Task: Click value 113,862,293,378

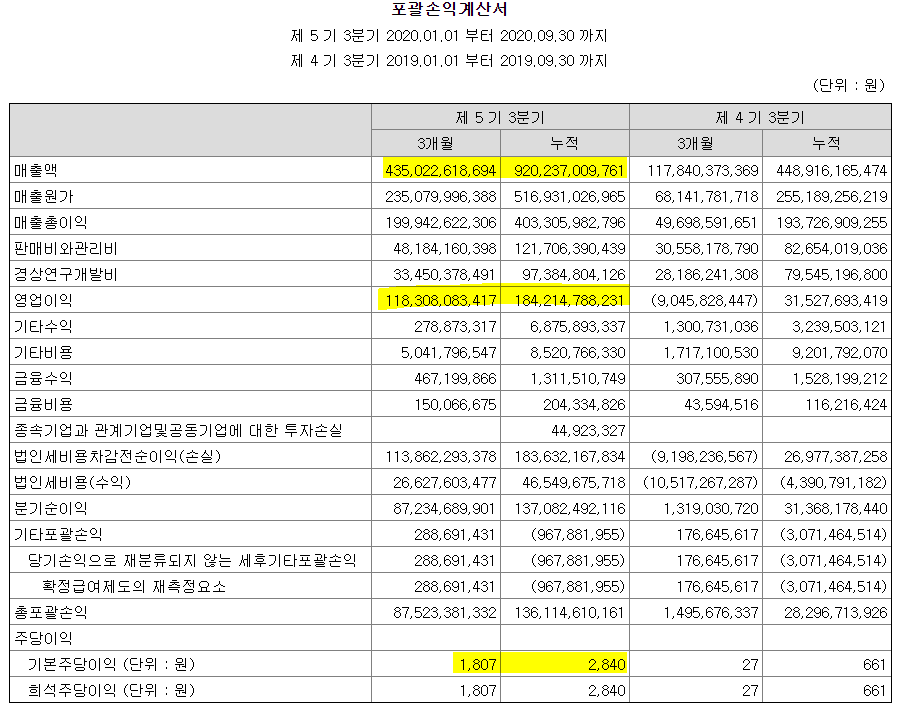Action: [441, 456]
